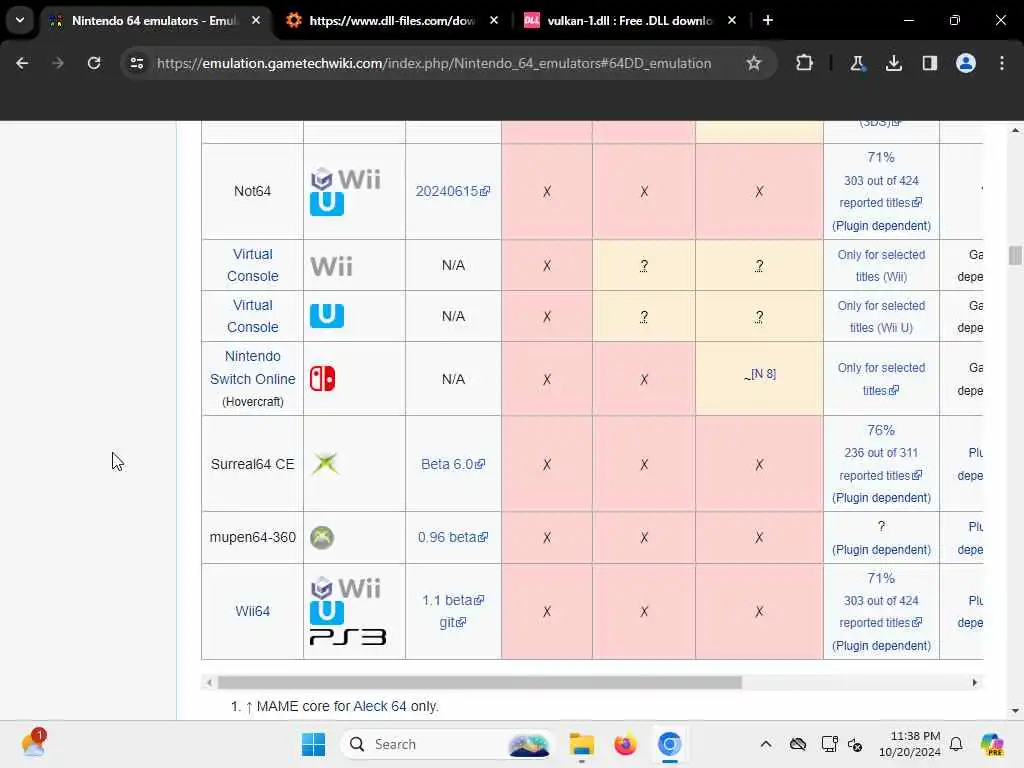The width and height of the screenshot is (1024, 768).
Task: Open taskbar clock showing 11:38 PM
Action: [910, 744]
